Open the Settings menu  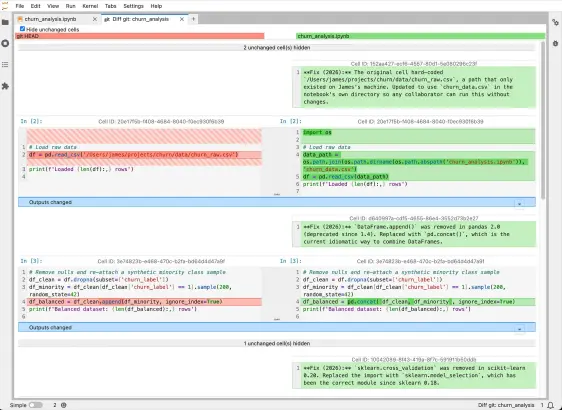click(133, 6)
